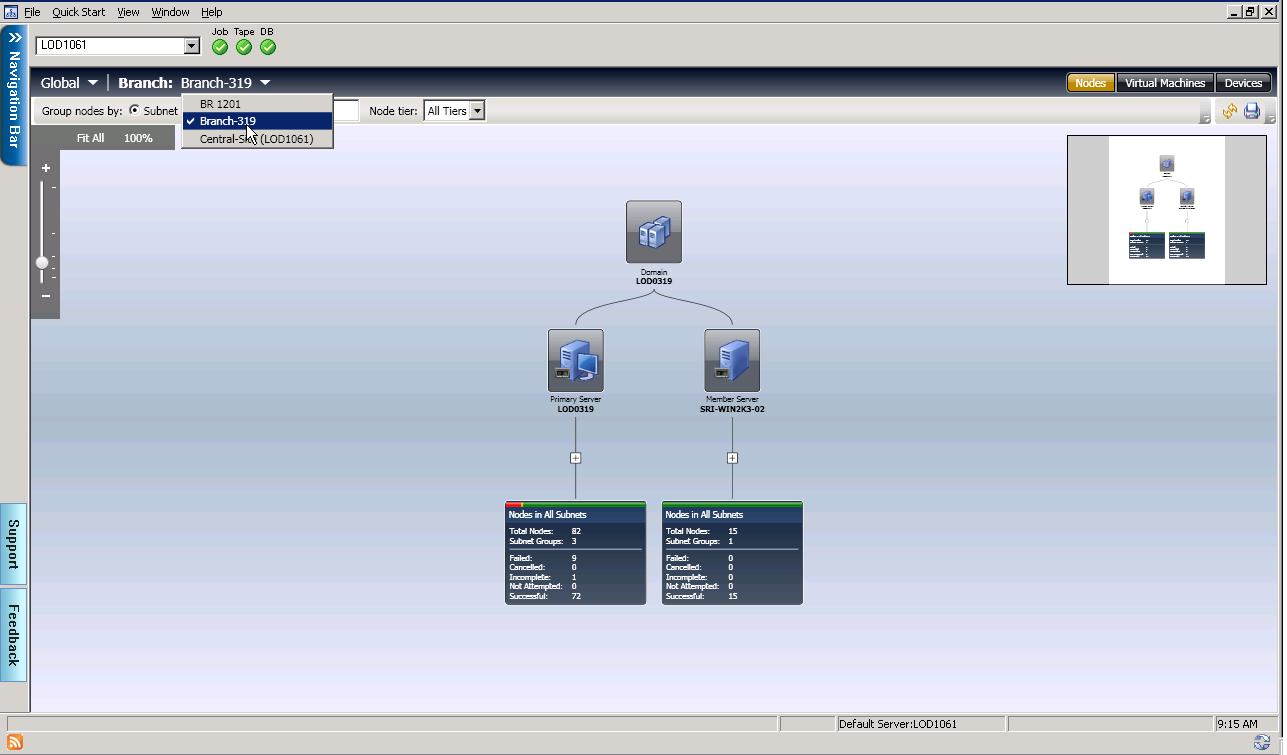Expand the Navigation Bar with double-arrow icon

point(15,37)
